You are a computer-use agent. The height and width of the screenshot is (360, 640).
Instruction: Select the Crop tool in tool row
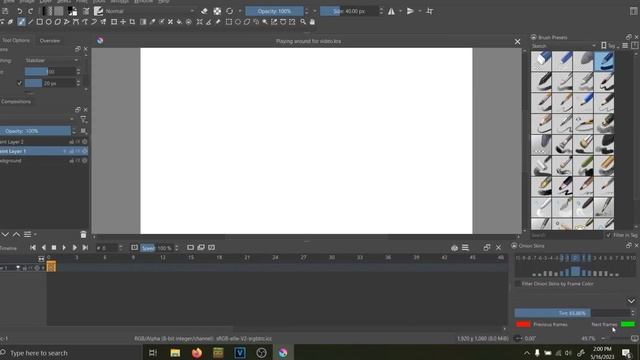132,22
